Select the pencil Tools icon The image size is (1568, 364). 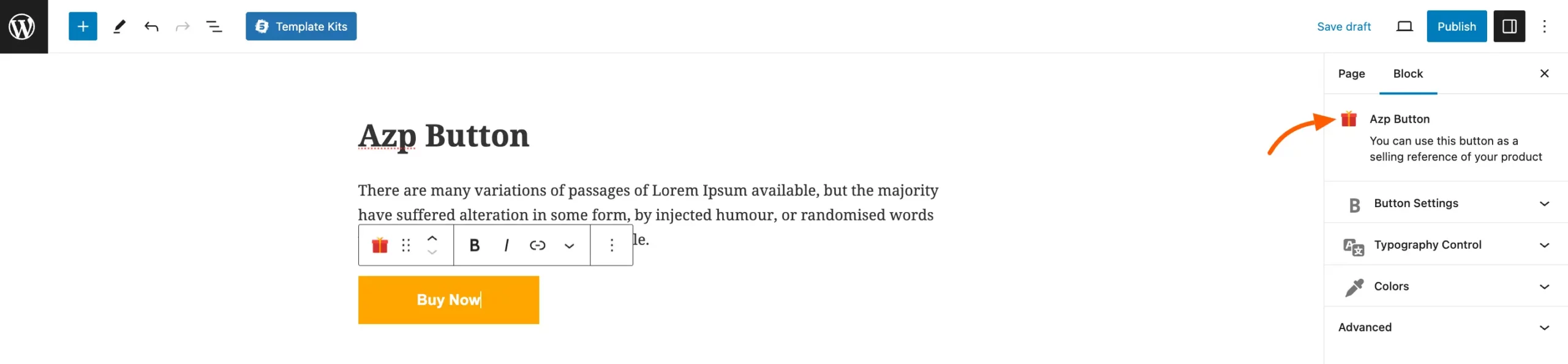point(119,26)
